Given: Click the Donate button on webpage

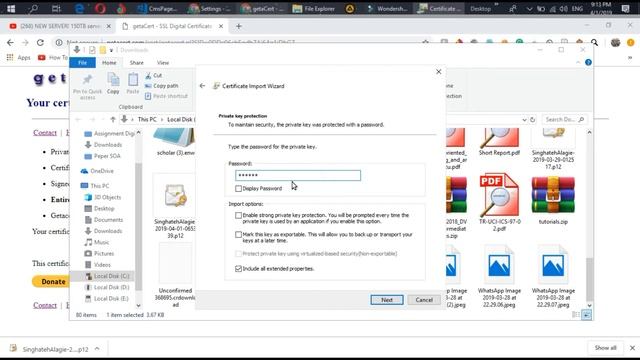Looking at the screenshot, I should (x=52, y=282).
